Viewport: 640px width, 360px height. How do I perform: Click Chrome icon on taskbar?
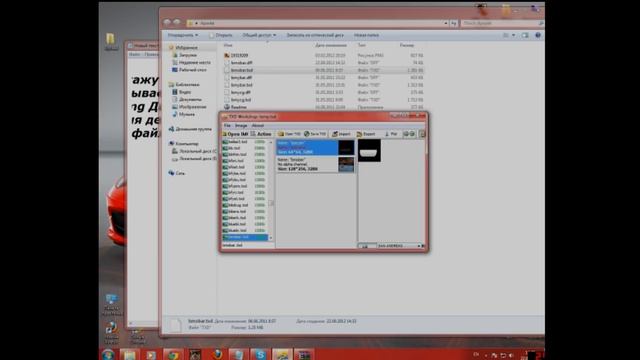[173, 355]
